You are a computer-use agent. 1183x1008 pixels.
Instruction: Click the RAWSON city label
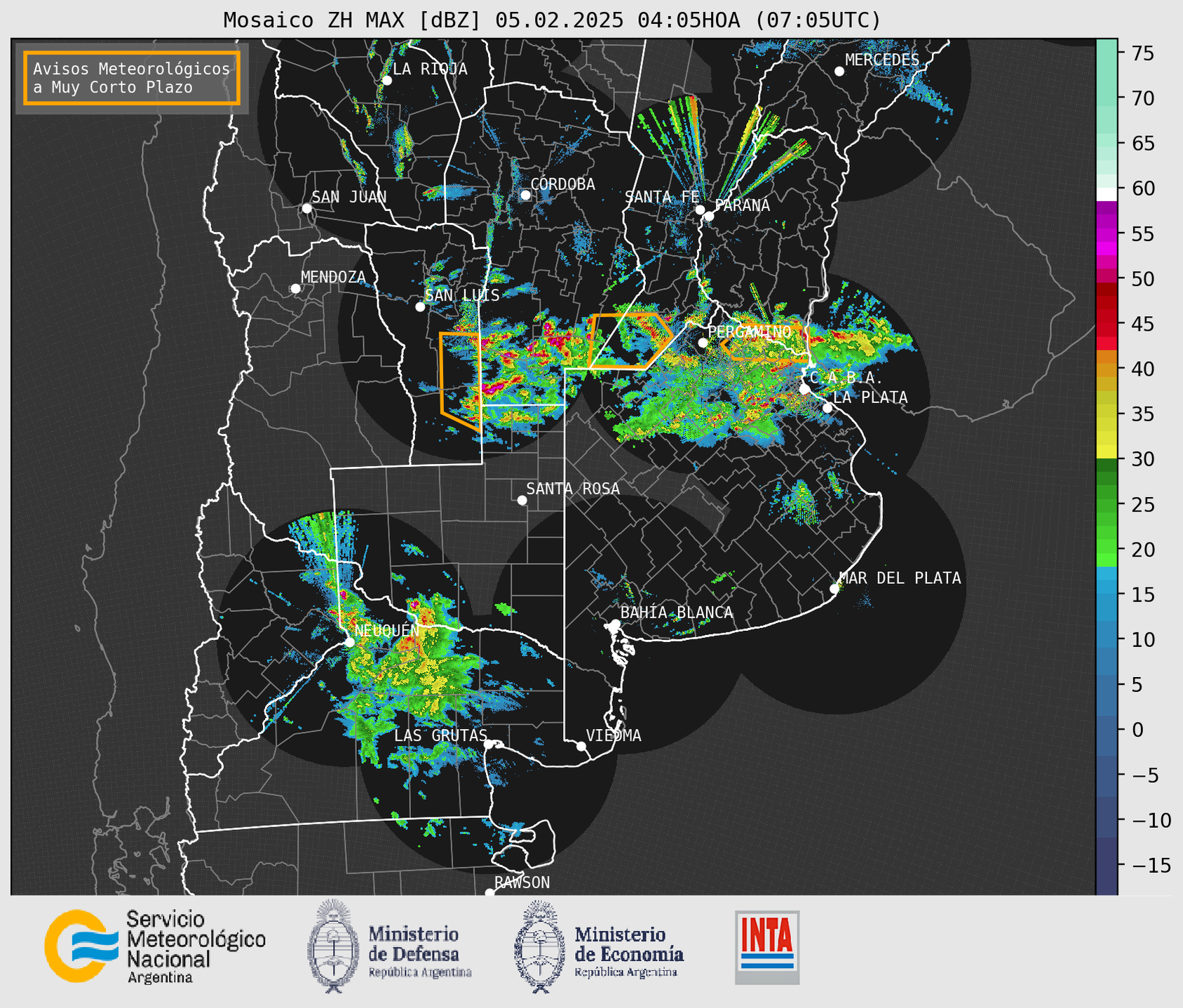click(x=522, y=883)
